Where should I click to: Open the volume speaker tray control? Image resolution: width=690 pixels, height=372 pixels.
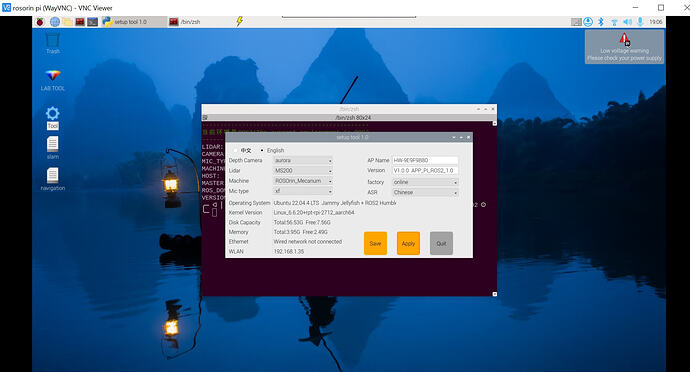tap(628, 22)
